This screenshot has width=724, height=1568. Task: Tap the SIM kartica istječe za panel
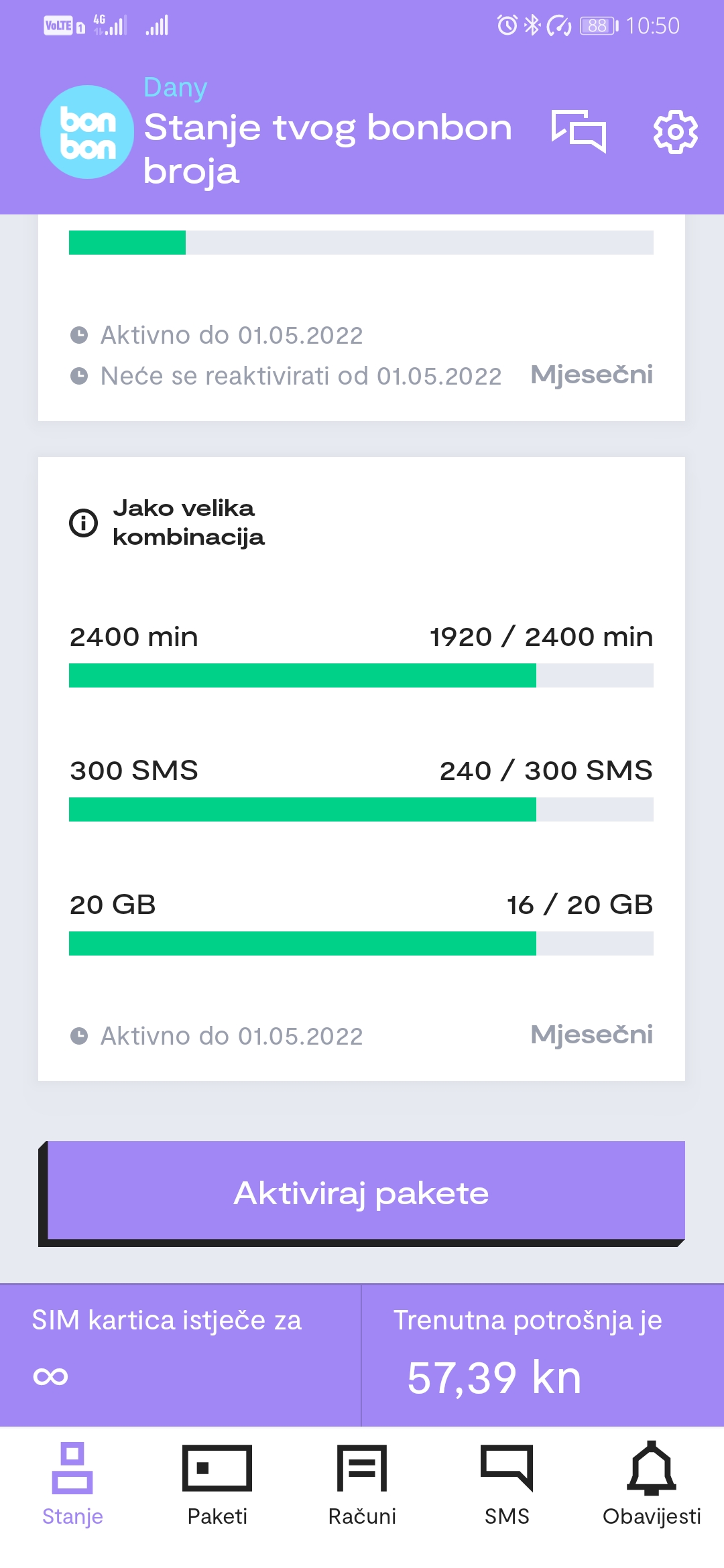[180, 1355]
